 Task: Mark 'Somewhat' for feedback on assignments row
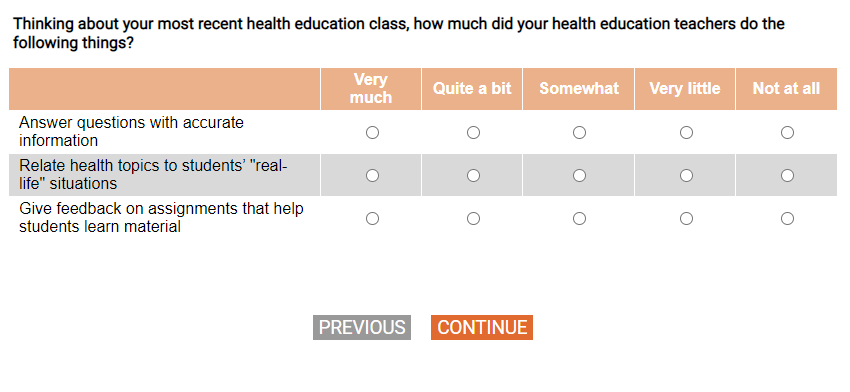(579, 219)
